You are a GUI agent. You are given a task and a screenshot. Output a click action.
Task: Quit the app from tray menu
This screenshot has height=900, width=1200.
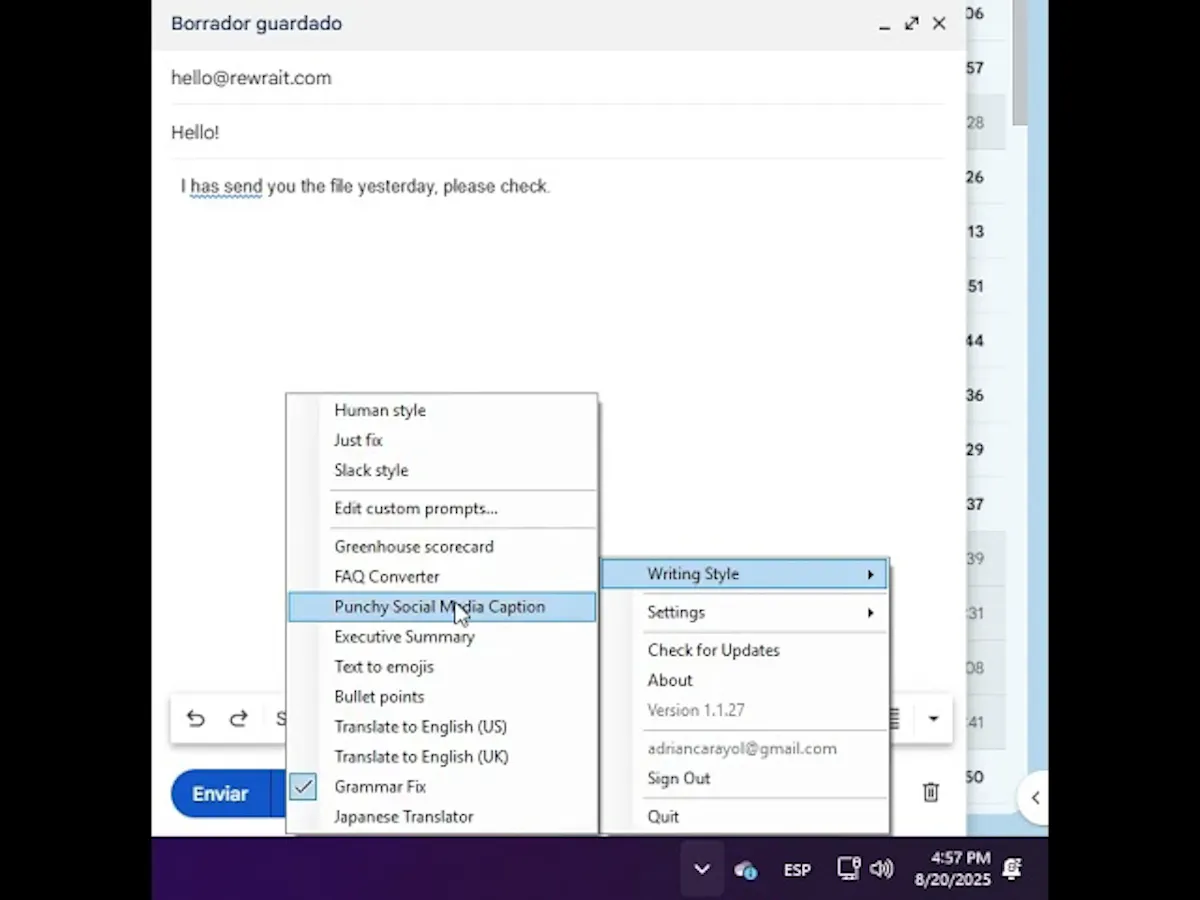[743, 816]
